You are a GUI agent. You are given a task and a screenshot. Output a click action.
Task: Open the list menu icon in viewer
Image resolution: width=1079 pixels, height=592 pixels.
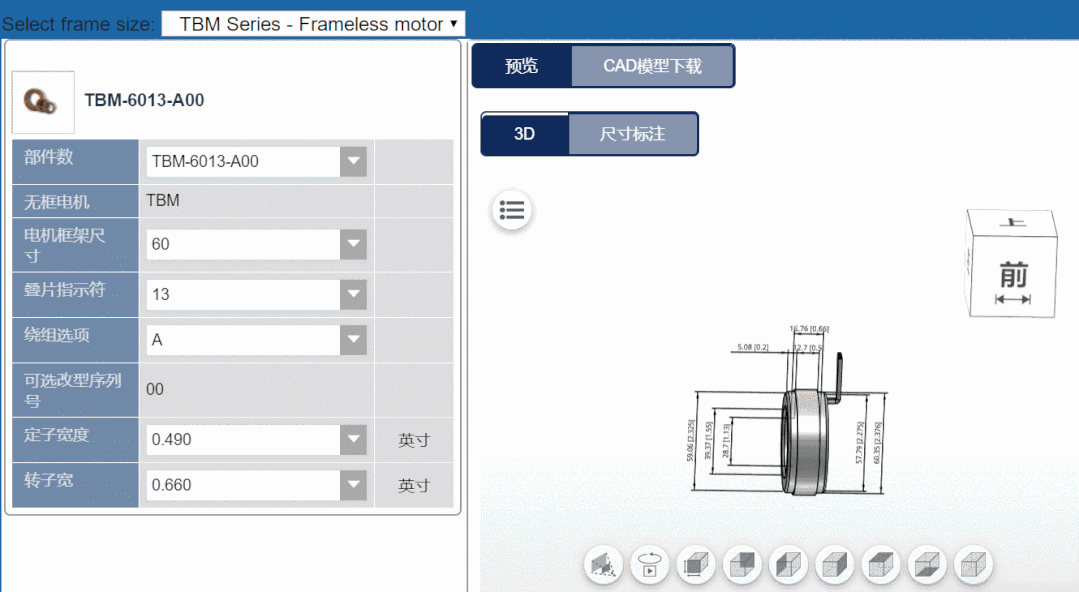click(512, 210)
